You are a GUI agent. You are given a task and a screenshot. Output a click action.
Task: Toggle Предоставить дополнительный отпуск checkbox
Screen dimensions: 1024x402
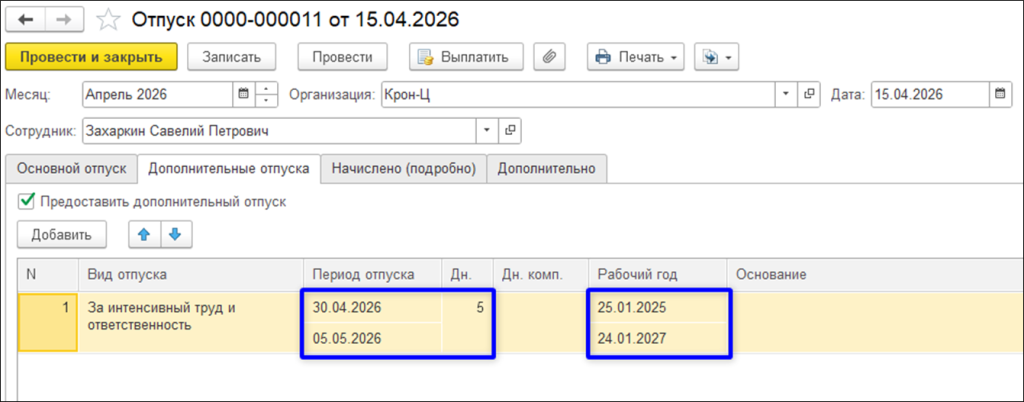(26, 202)
